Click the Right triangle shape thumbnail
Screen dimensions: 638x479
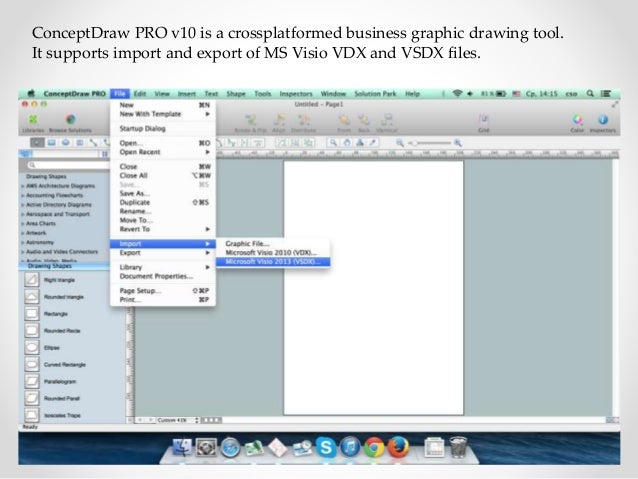pyautogui.click(x=32, y=280)
